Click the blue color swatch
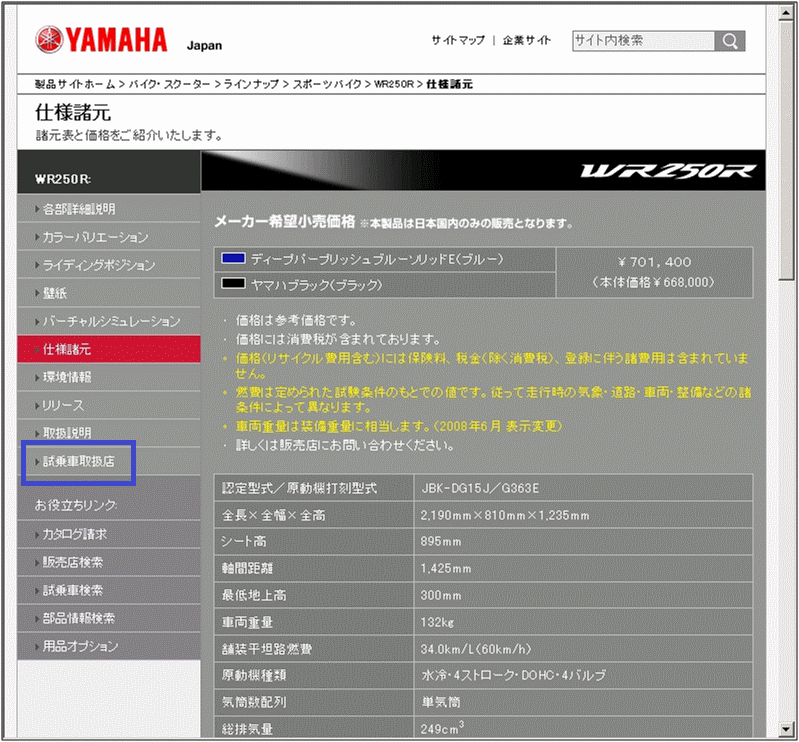Image resolution: width=799 pixels, height=742 pixels. pos(233,258)
